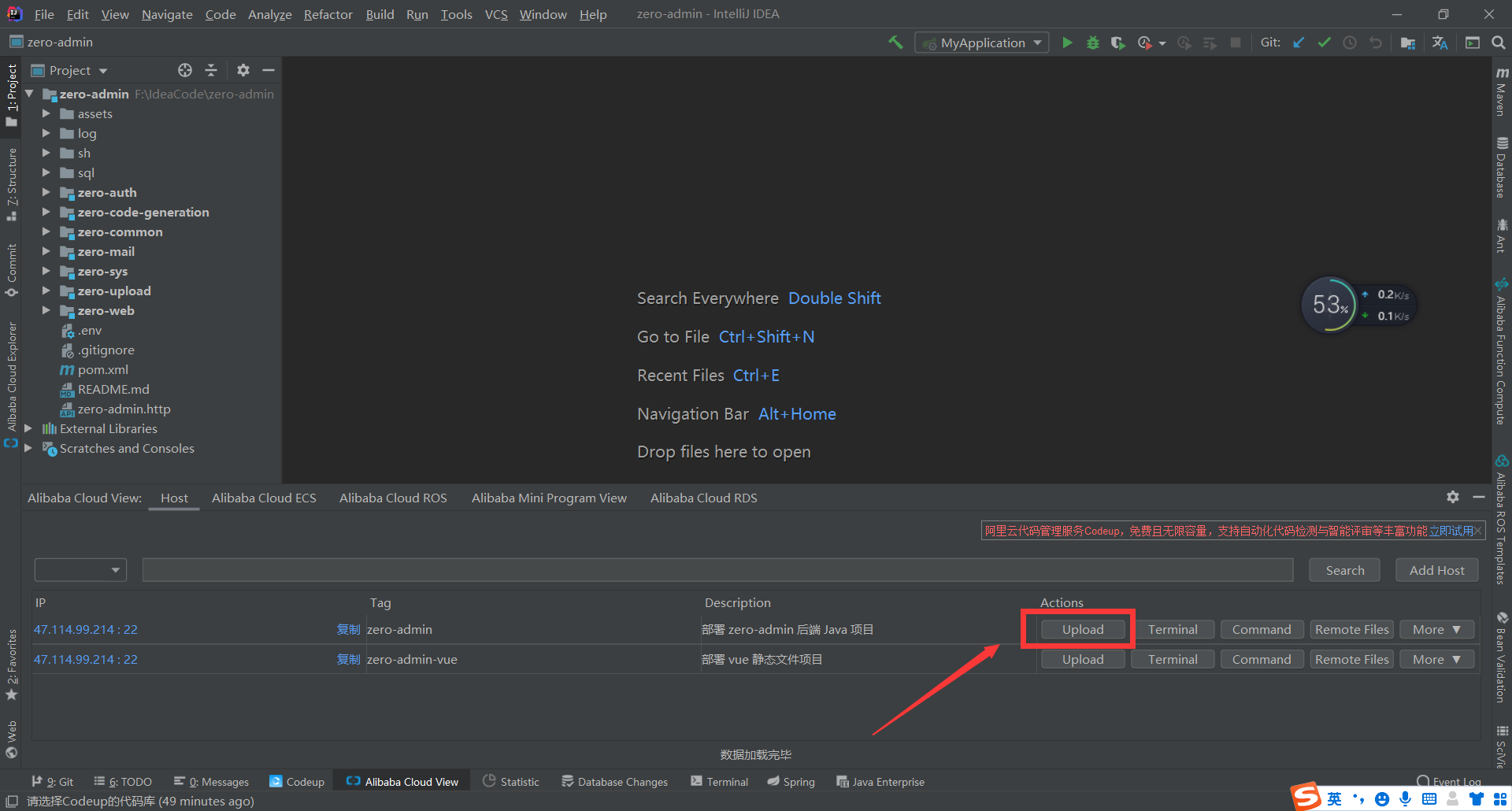Viewport: 1512px width, 811px height.
Task: Open MyApplication run configuration dropdown
Action: (x=982, y=43)
